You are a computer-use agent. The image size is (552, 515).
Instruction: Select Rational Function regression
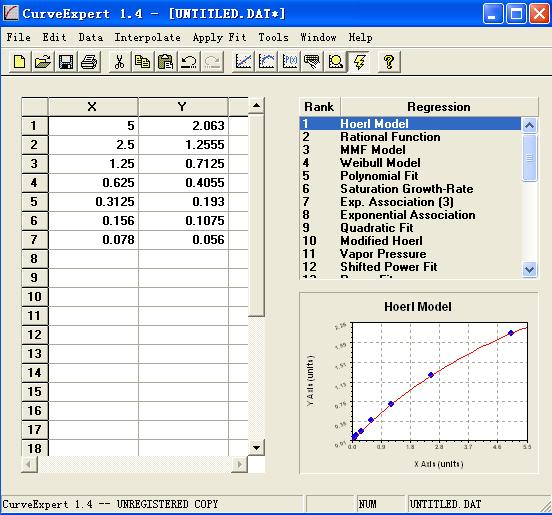click(410, 137)
